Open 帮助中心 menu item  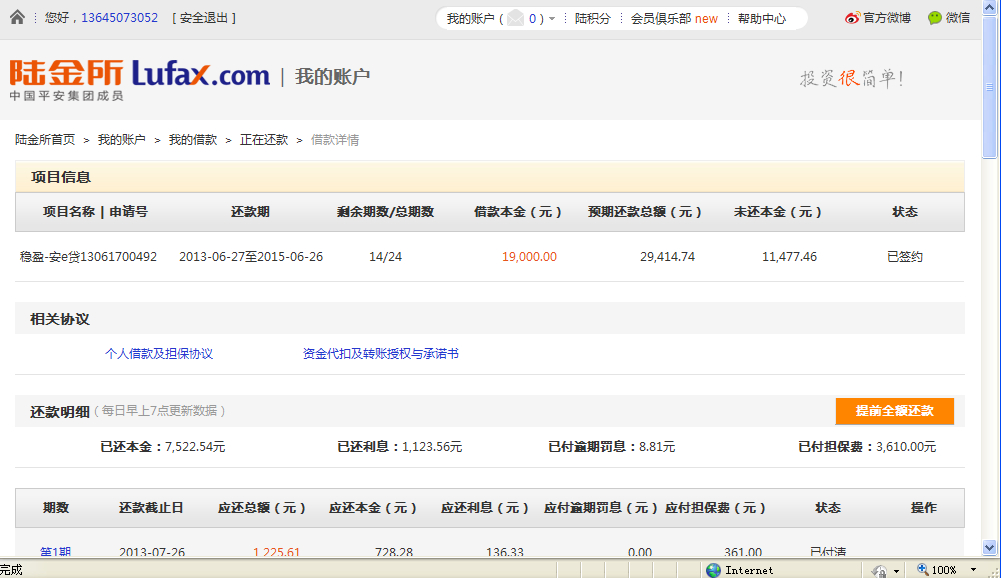[762, 18]
